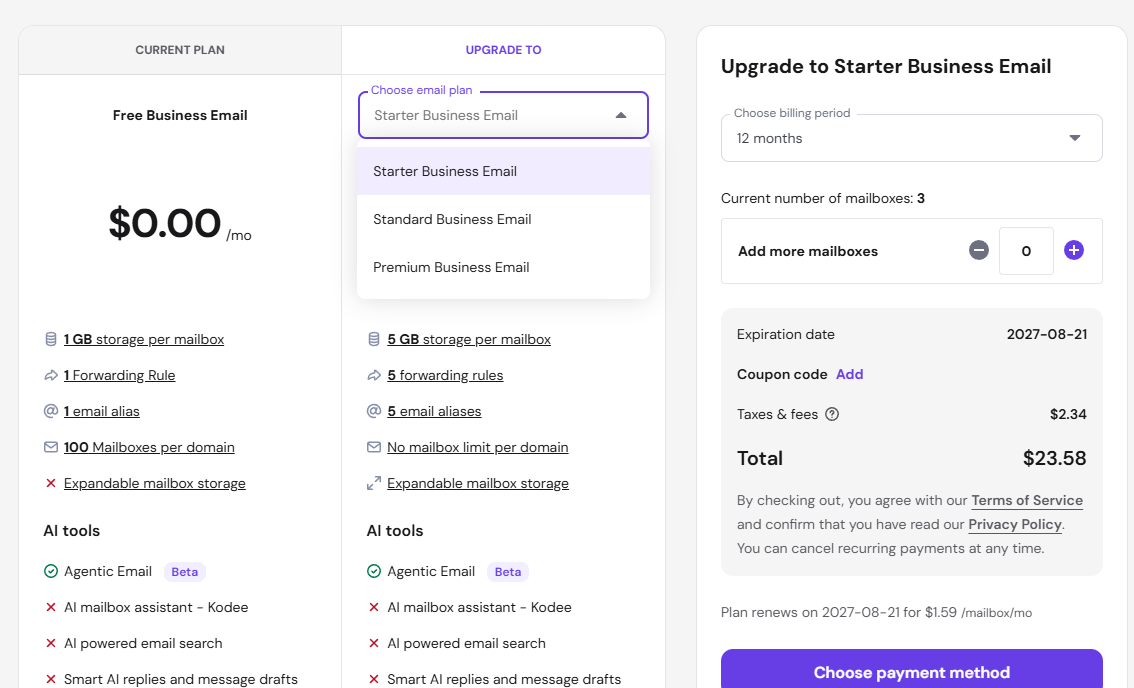
Task: Click the 5 GB storage database icon
Action: (x=374, y=339)
